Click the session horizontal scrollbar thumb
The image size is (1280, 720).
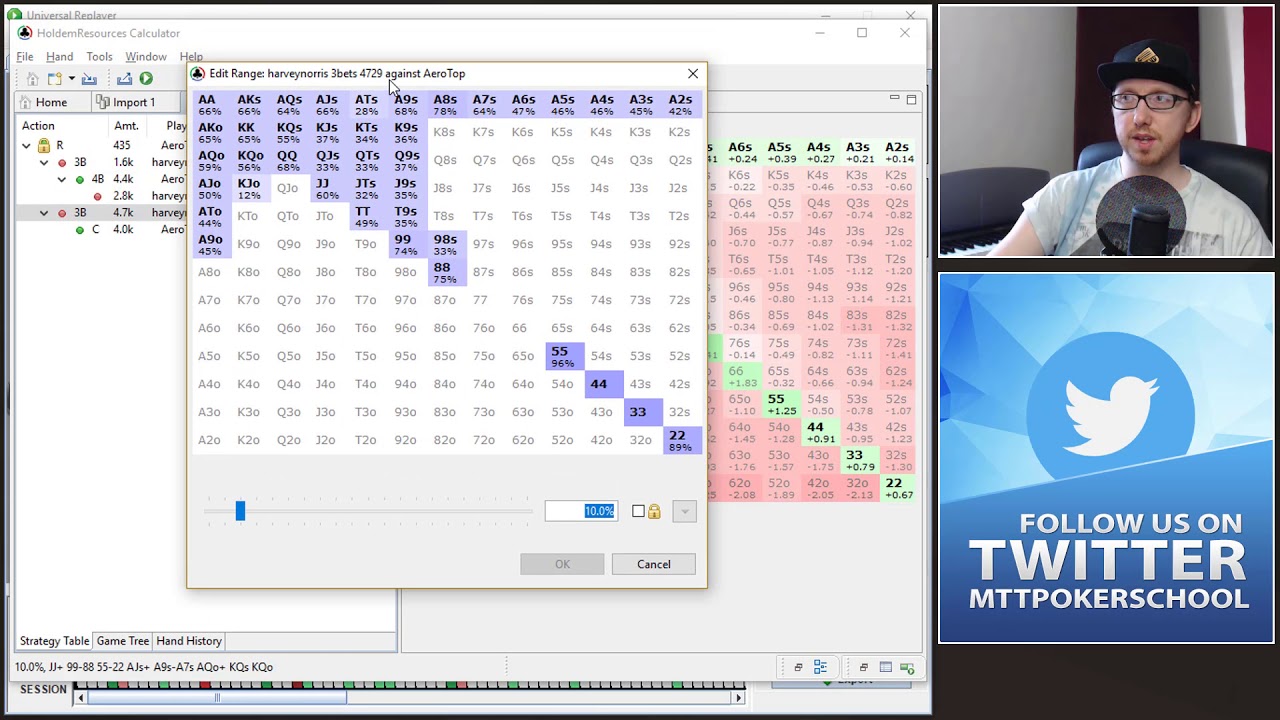tap(217, 698)
